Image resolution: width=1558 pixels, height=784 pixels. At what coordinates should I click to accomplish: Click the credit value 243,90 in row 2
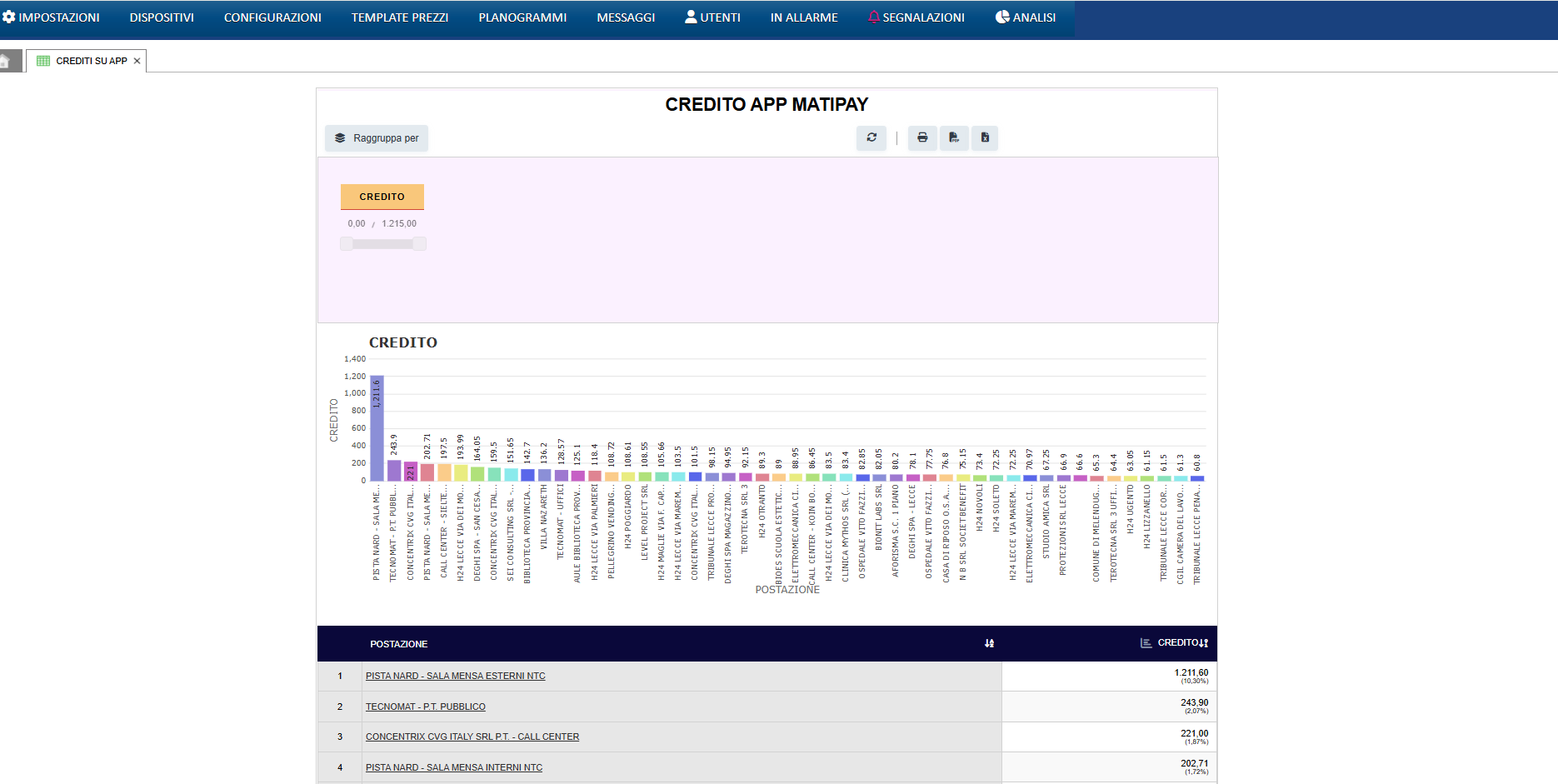pyautogui.click(x=1195, y=702)
